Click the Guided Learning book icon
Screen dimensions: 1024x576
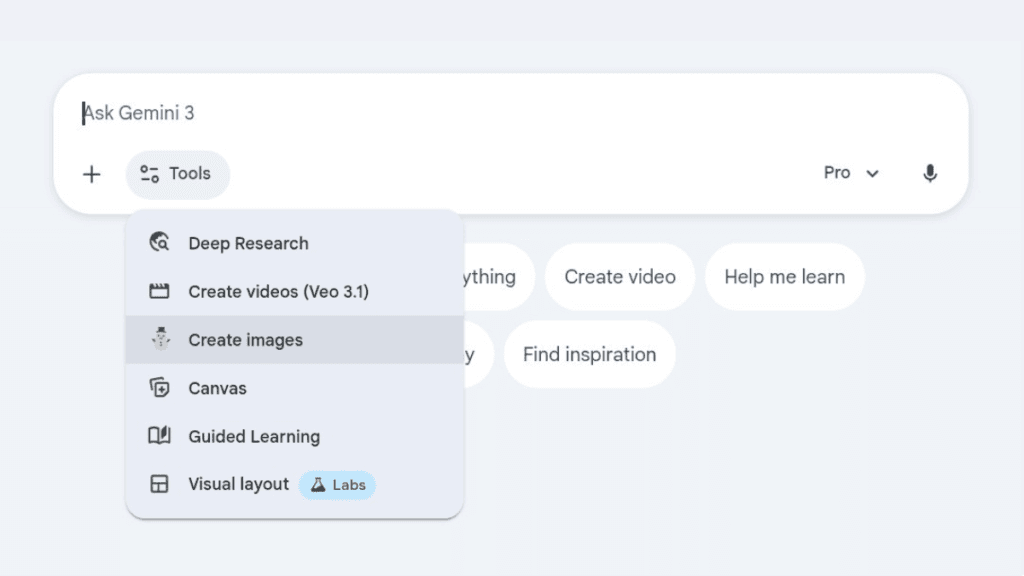159,436
